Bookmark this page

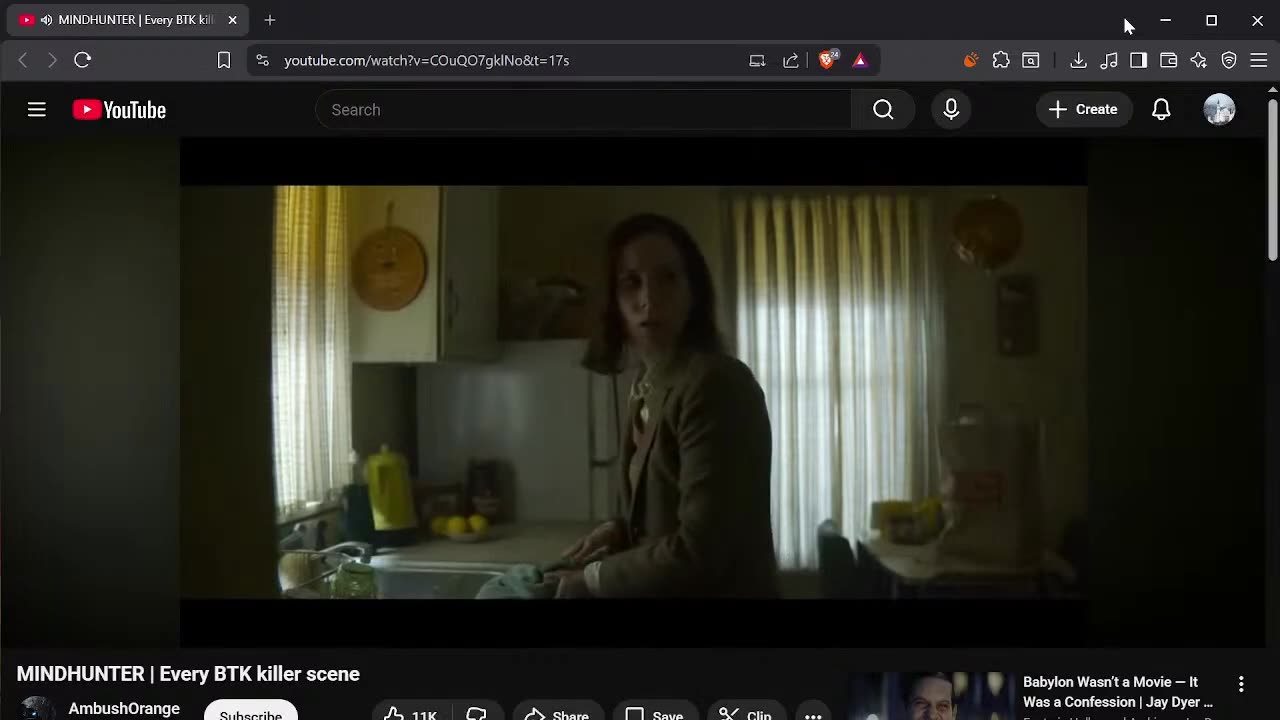coord(224,61)
